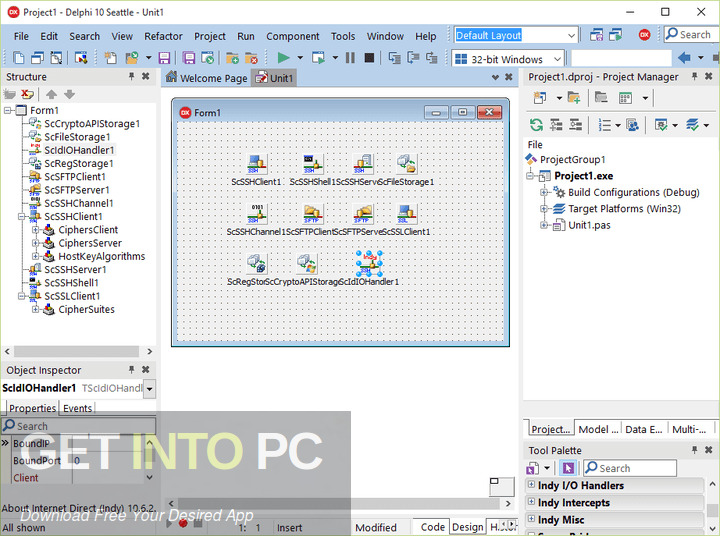Pin the Object Inspector panel
Screen dimensions: 720x536
pos(131,369)
